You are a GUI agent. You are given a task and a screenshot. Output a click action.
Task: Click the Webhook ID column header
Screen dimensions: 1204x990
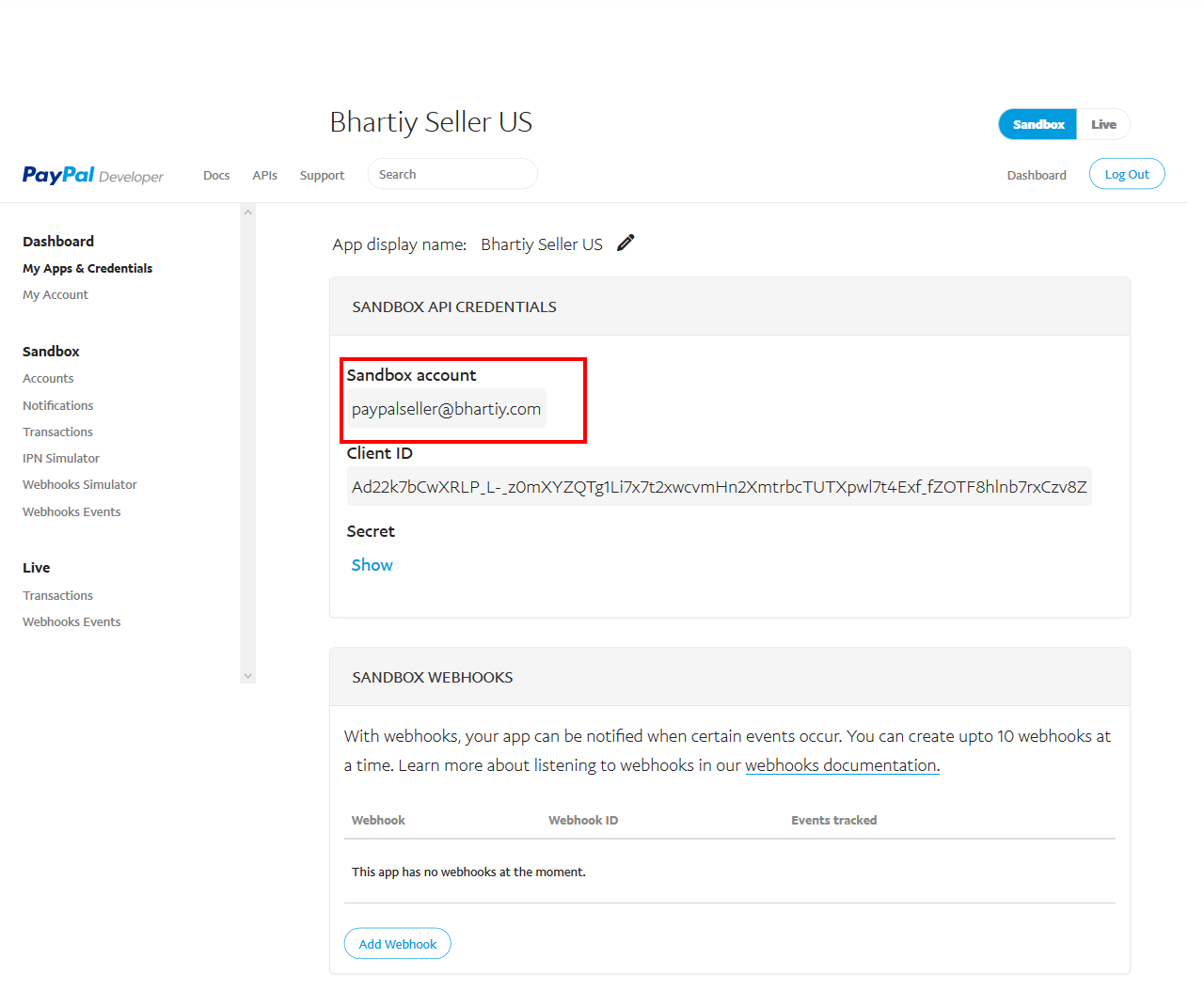[583, 820]
